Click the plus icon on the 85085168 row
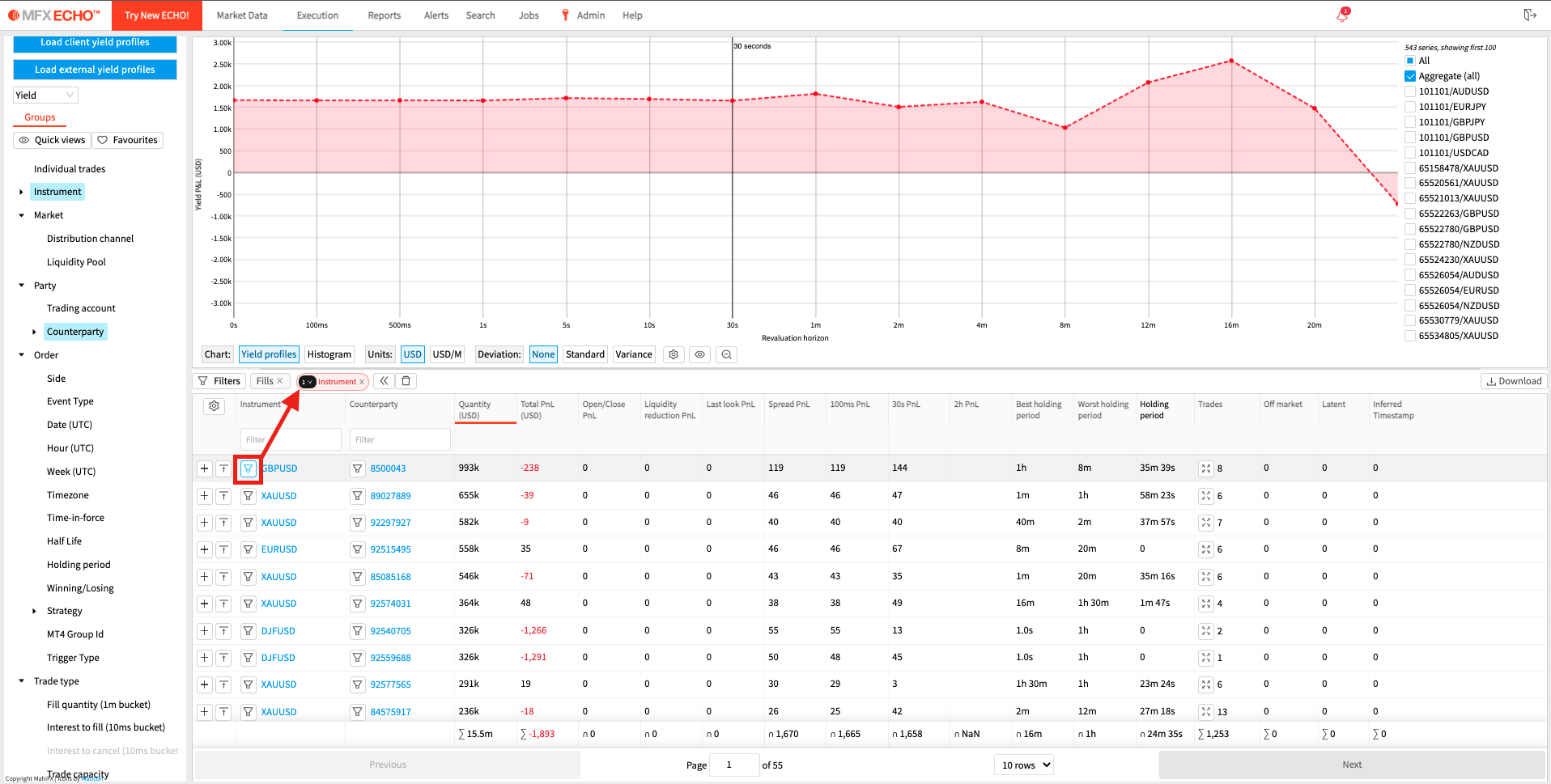This screenshot has width=1551, height=784. (205, 577)
